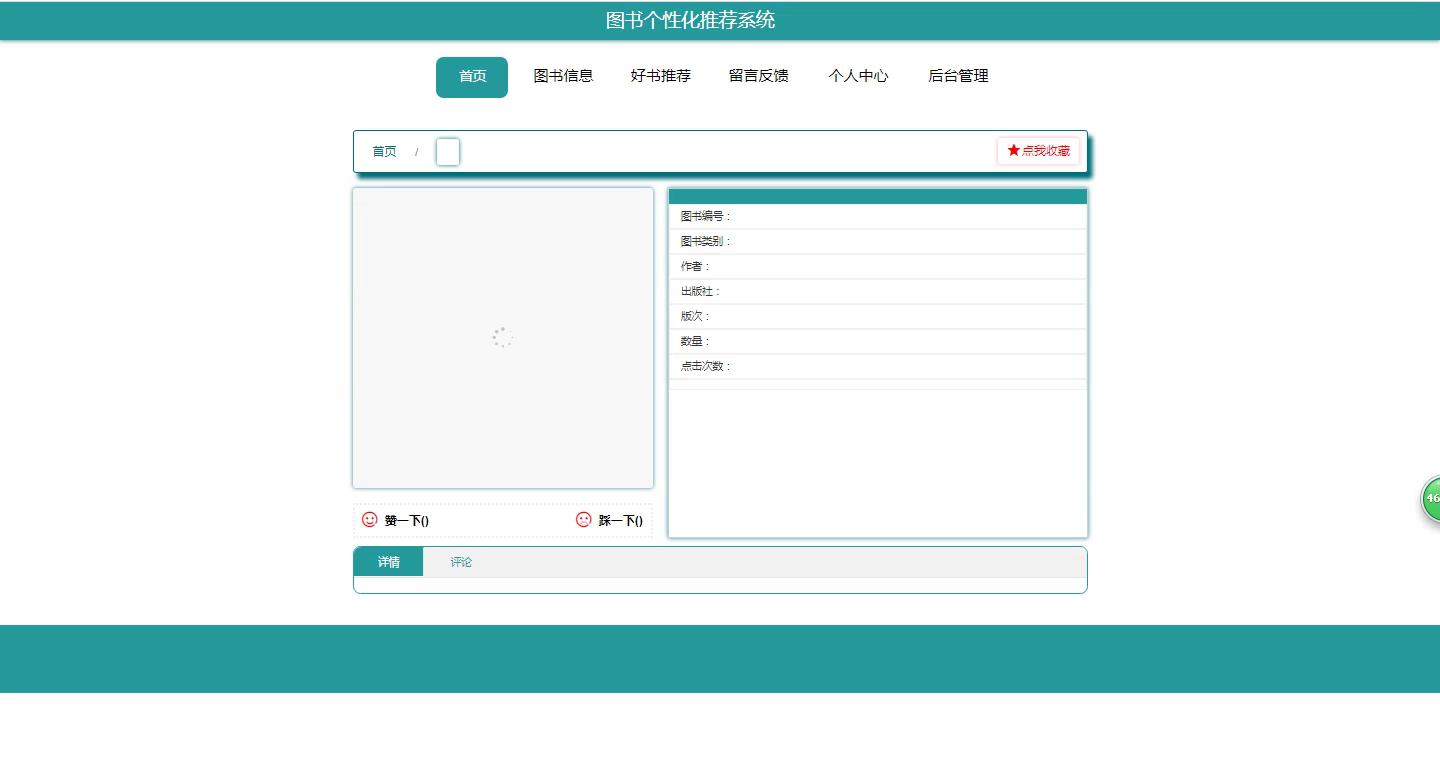Click the 首页 breadcrumb link
This screenshot has height=758, width=1440.
(384, 152)
